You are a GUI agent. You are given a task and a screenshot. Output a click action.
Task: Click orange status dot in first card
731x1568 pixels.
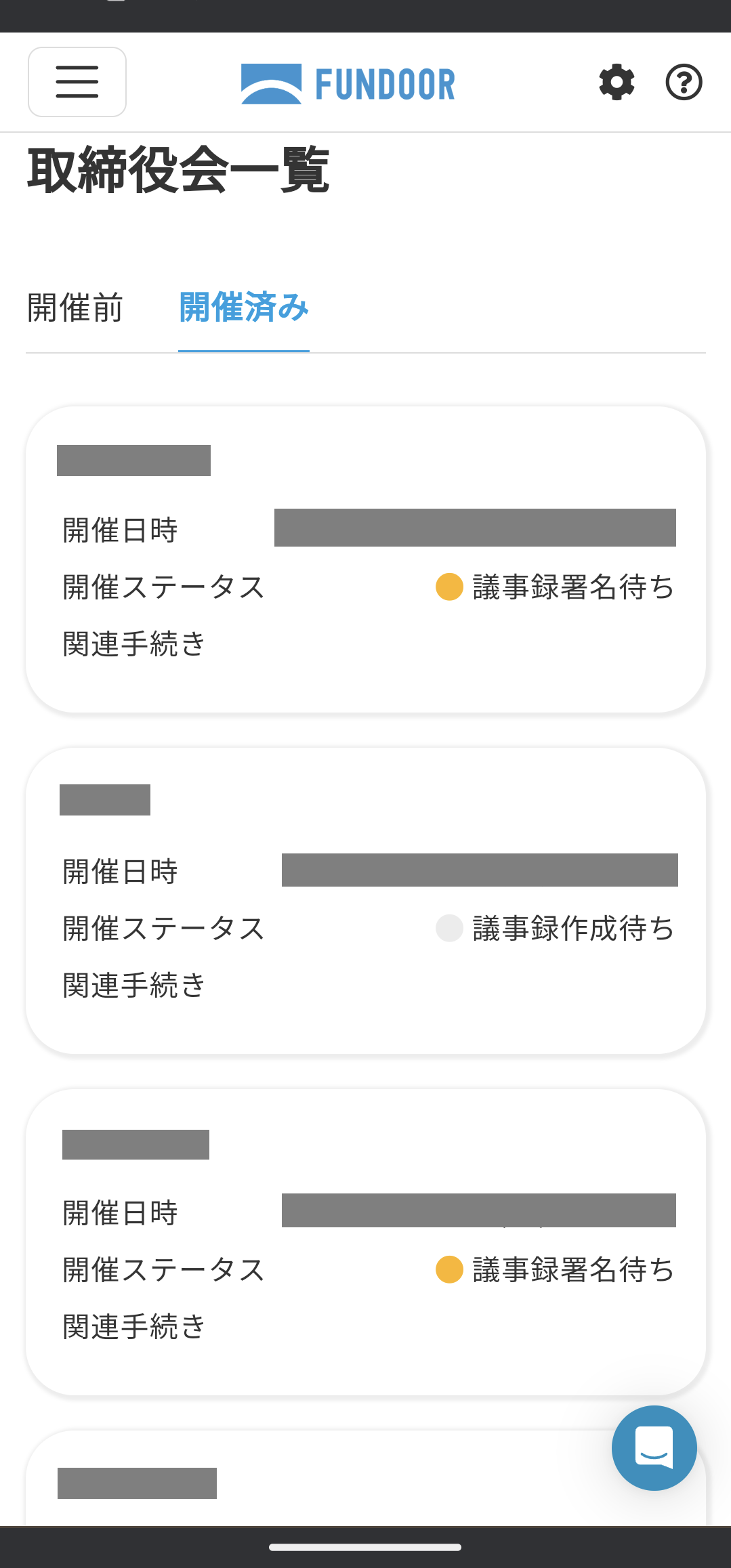(449, 587)
